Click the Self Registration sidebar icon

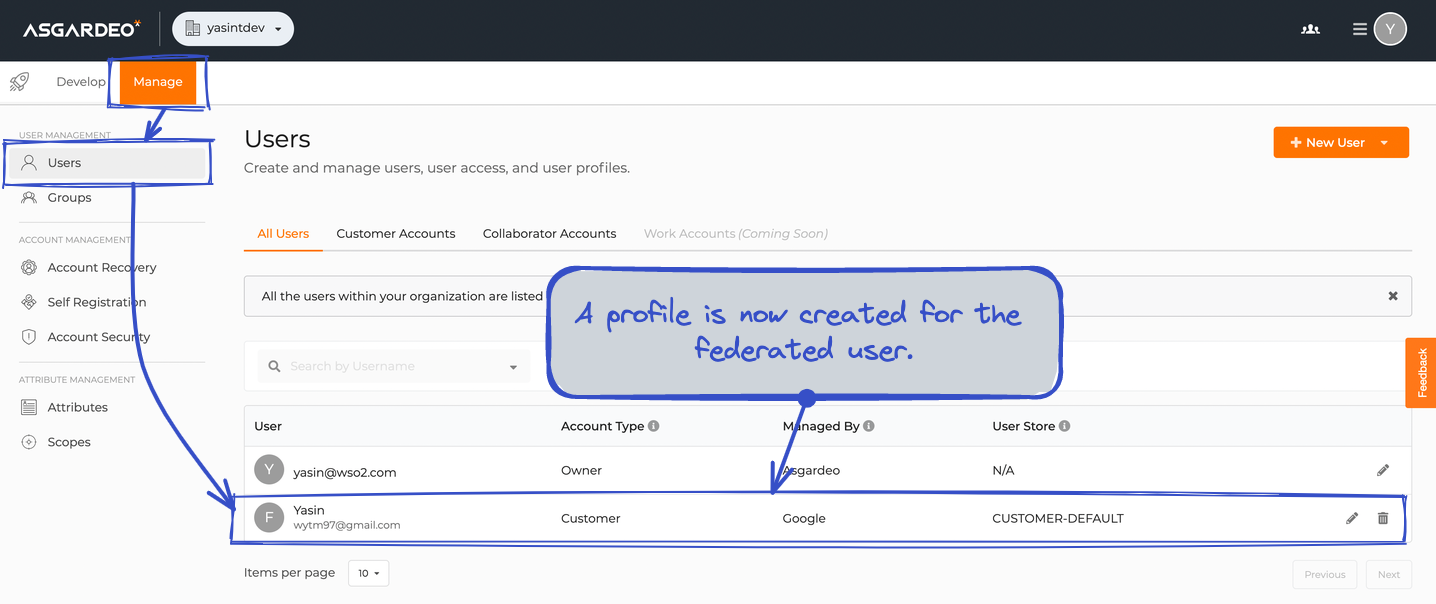[29, 302]
